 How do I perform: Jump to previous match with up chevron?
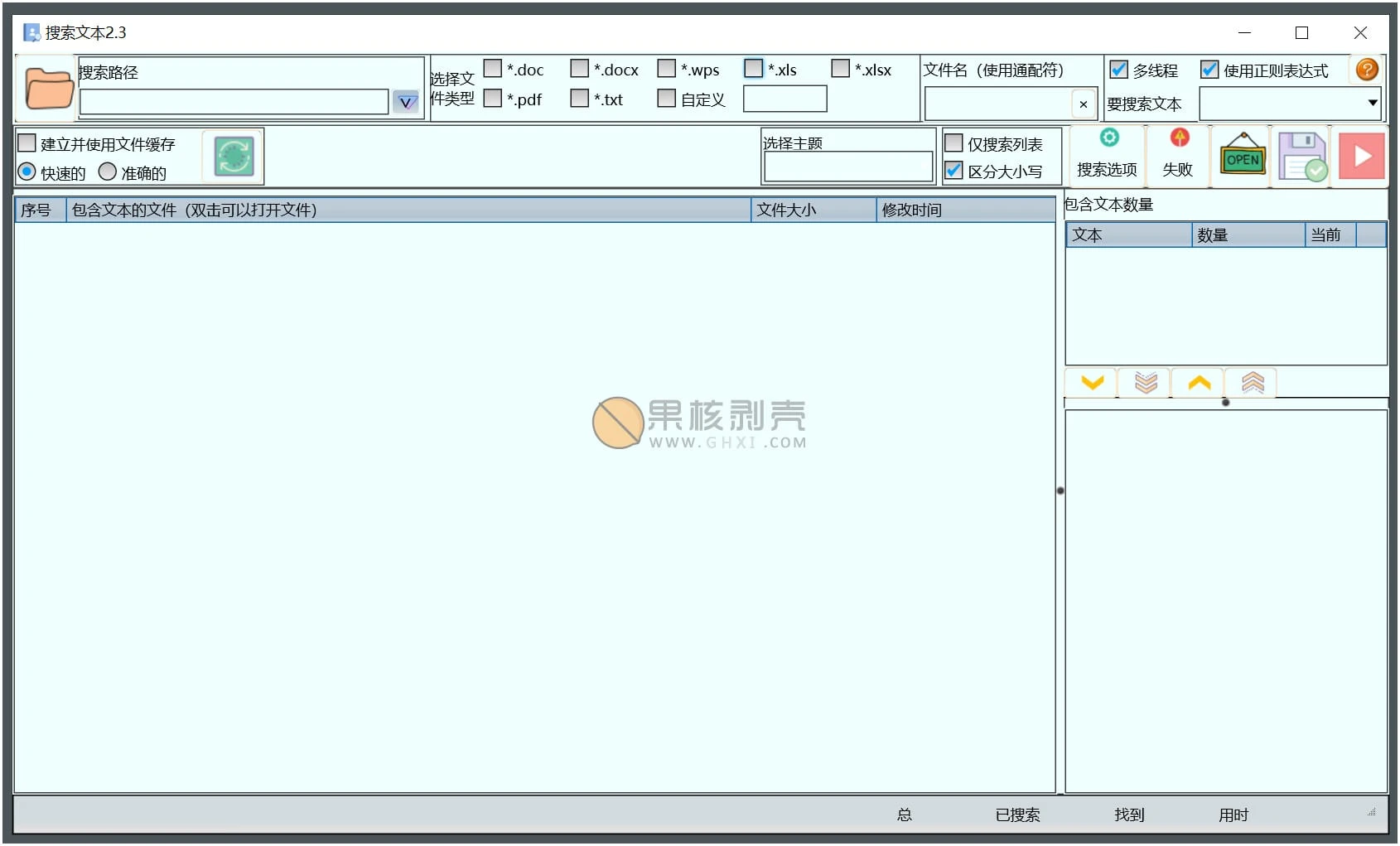(1199, 383)
